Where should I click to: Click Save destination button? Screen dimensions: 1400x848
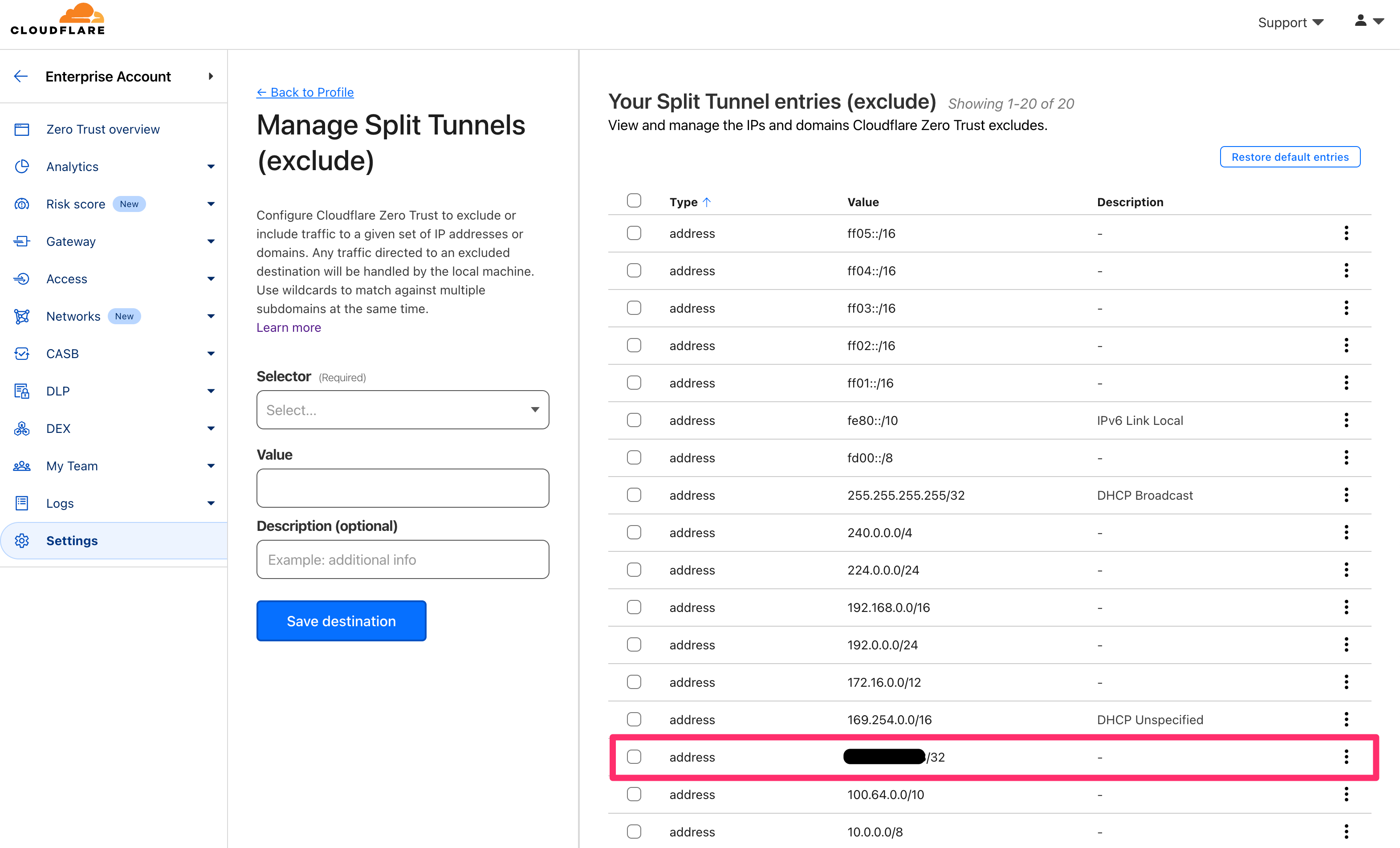(x=341, y=621)
